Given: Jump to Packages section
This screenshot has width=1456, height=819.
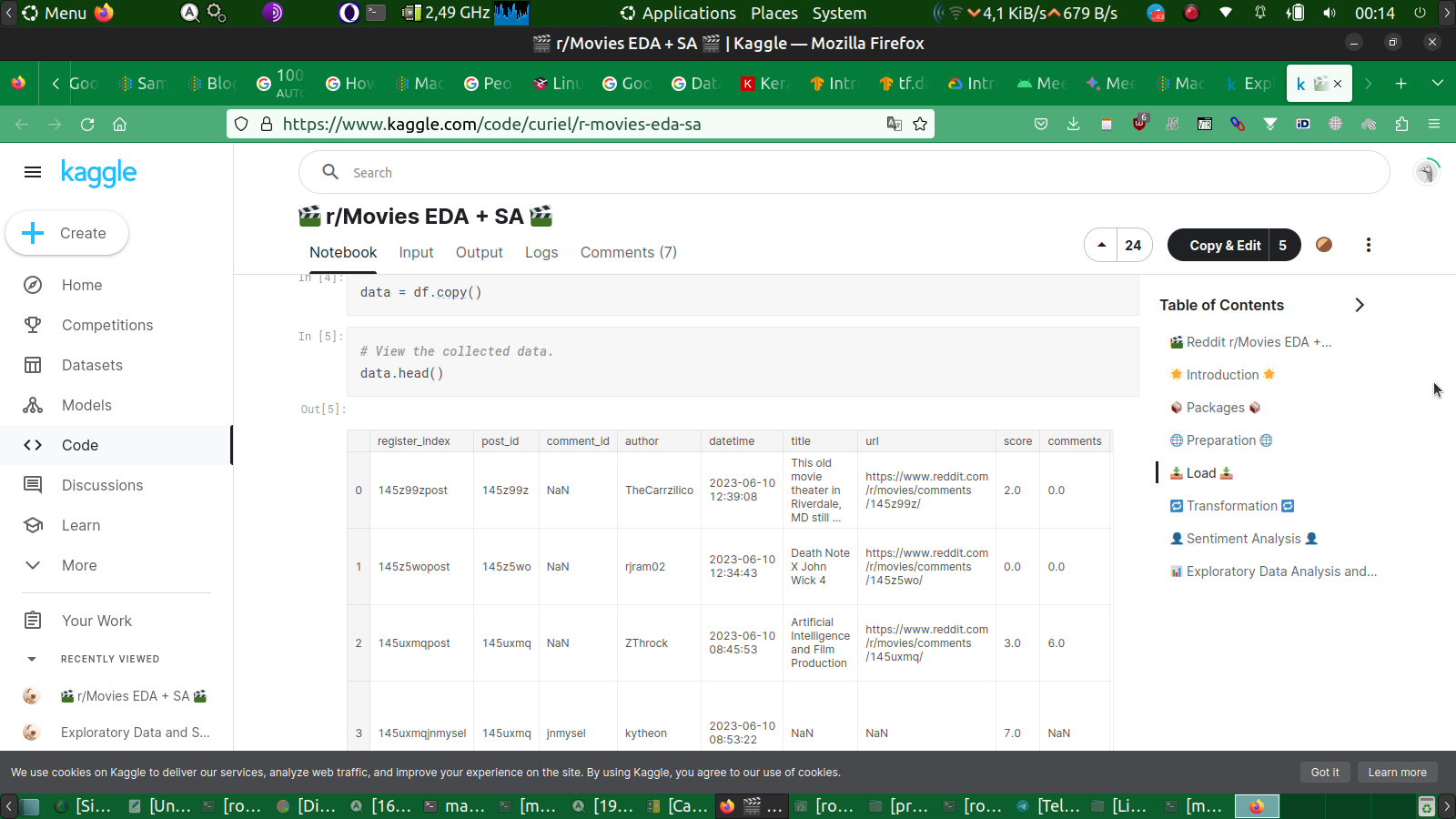Looking at the screenshot, I should 1215,408.
